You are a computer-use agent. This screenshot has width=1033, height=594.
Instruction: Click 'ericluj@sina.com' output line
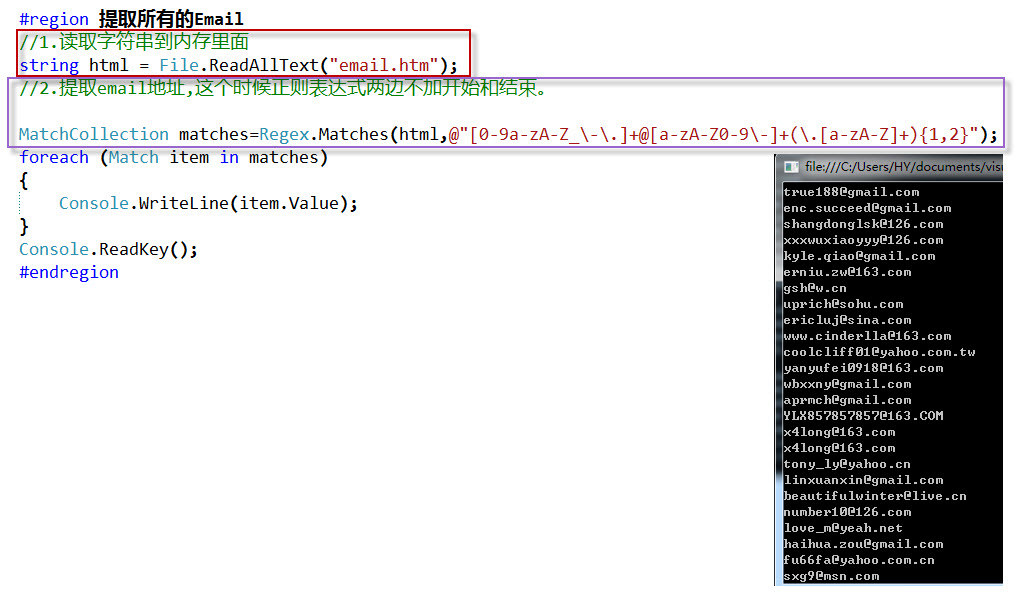847,320
